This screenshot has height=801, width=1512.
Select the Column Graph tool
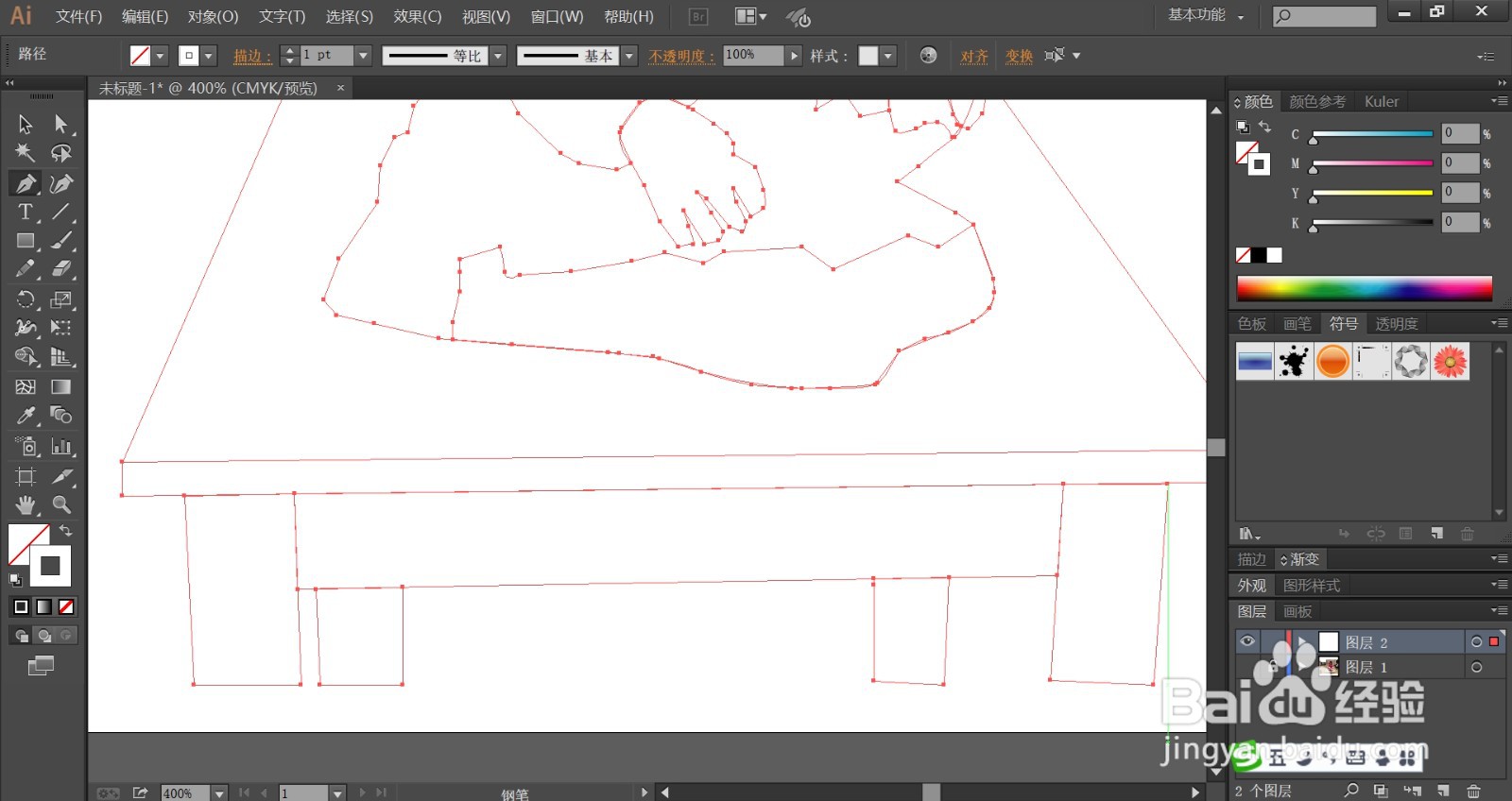[61, 446]
